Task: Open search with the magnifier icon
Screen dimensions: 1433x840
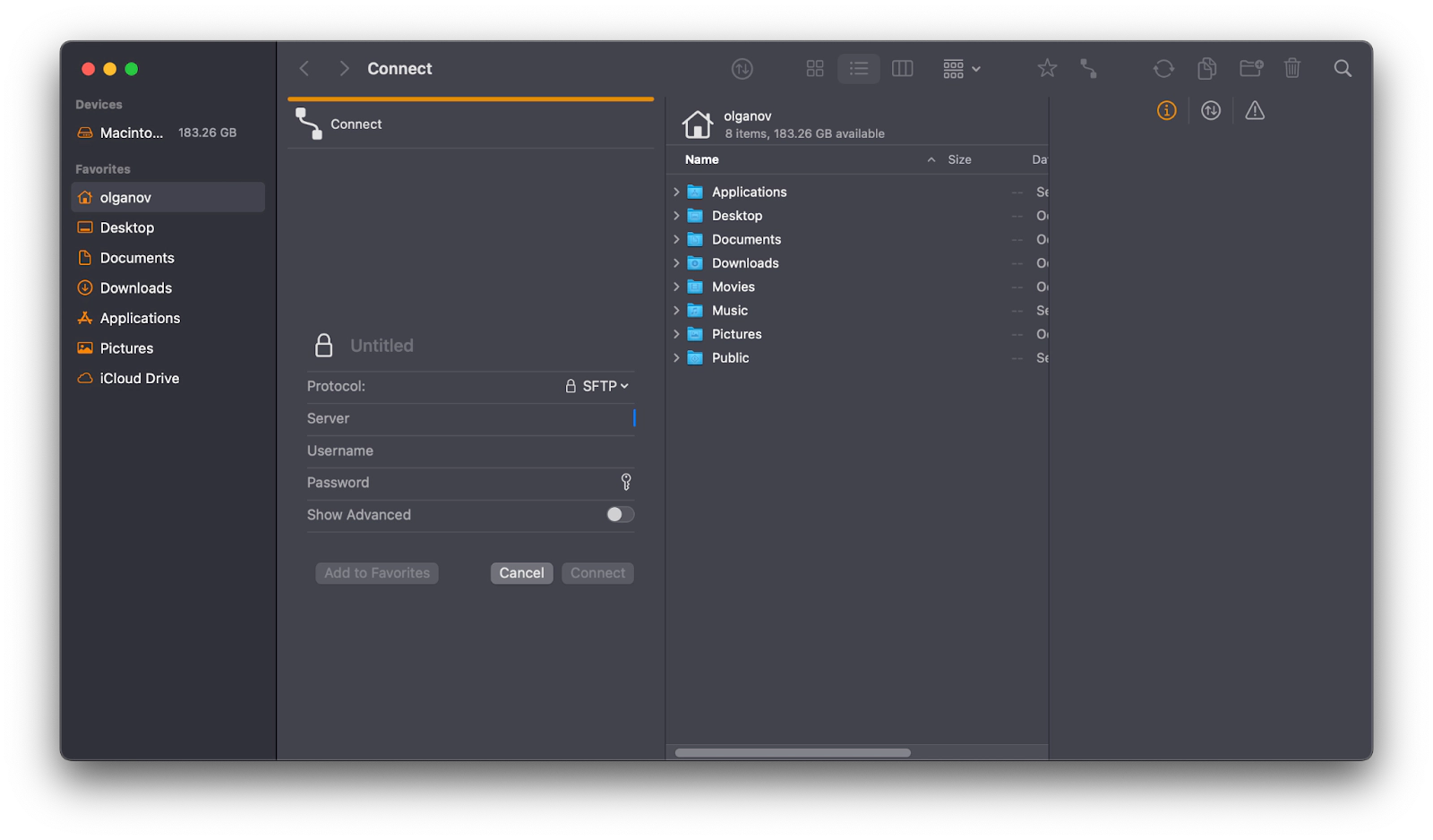Action: [1343, 69]
